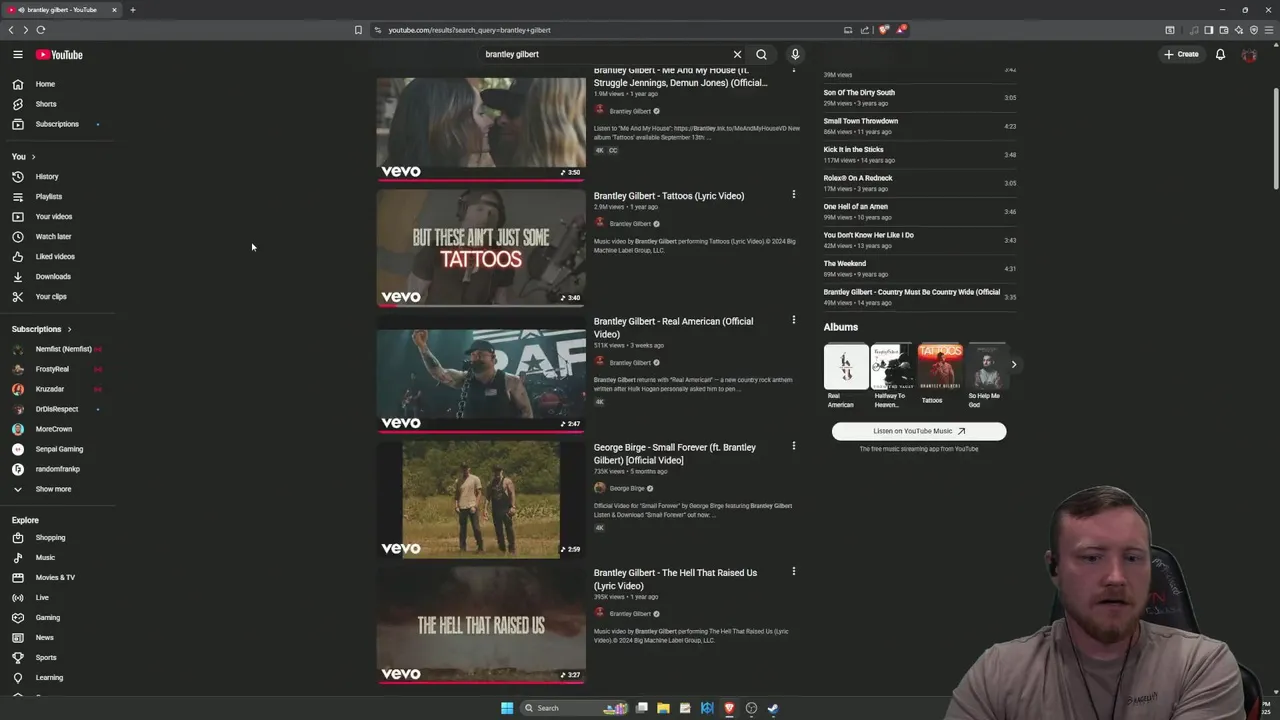
Task: Reload the page in the browser
Action: [x=41, y=30]
